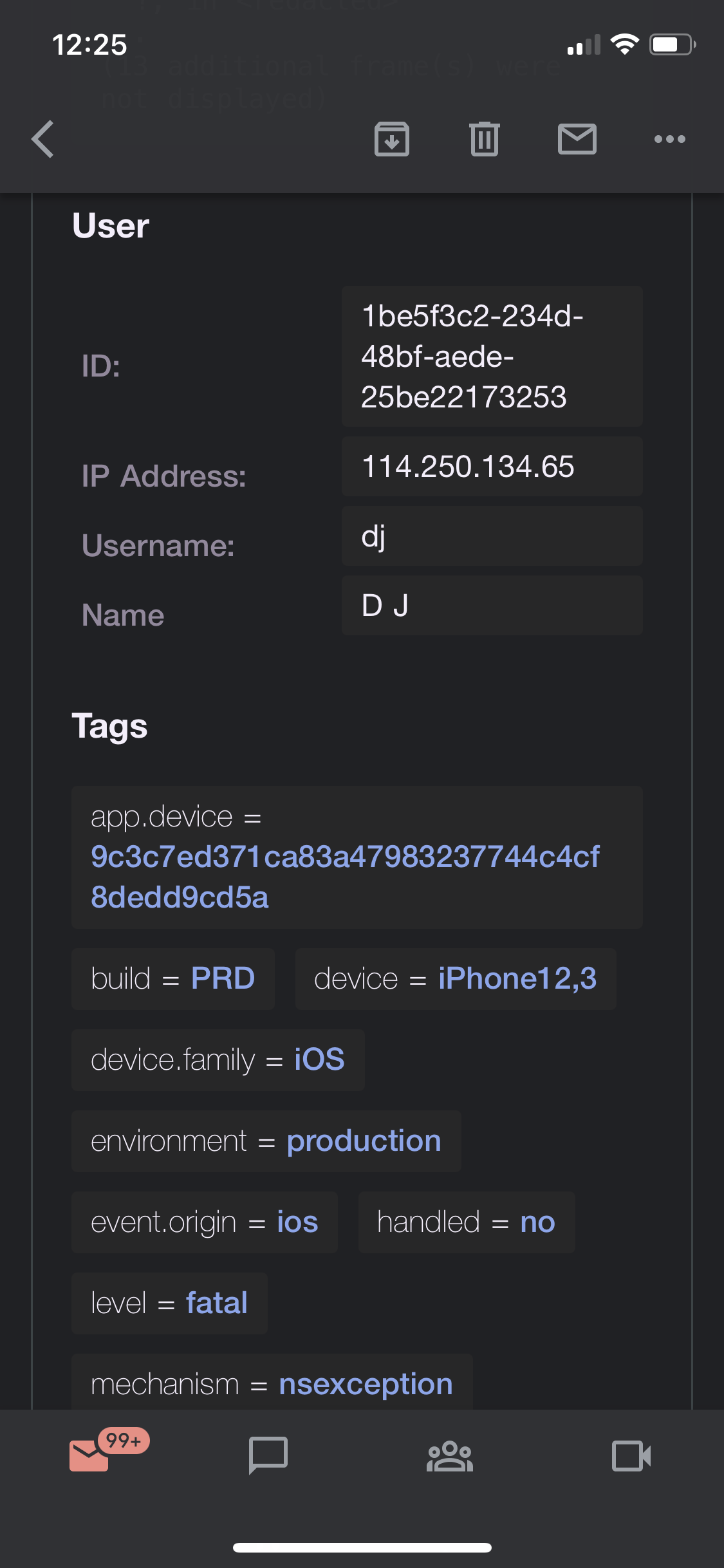Screen dimensions: 724x1568
Task: Mark as unread with the envelope icon
Action: 577,139
